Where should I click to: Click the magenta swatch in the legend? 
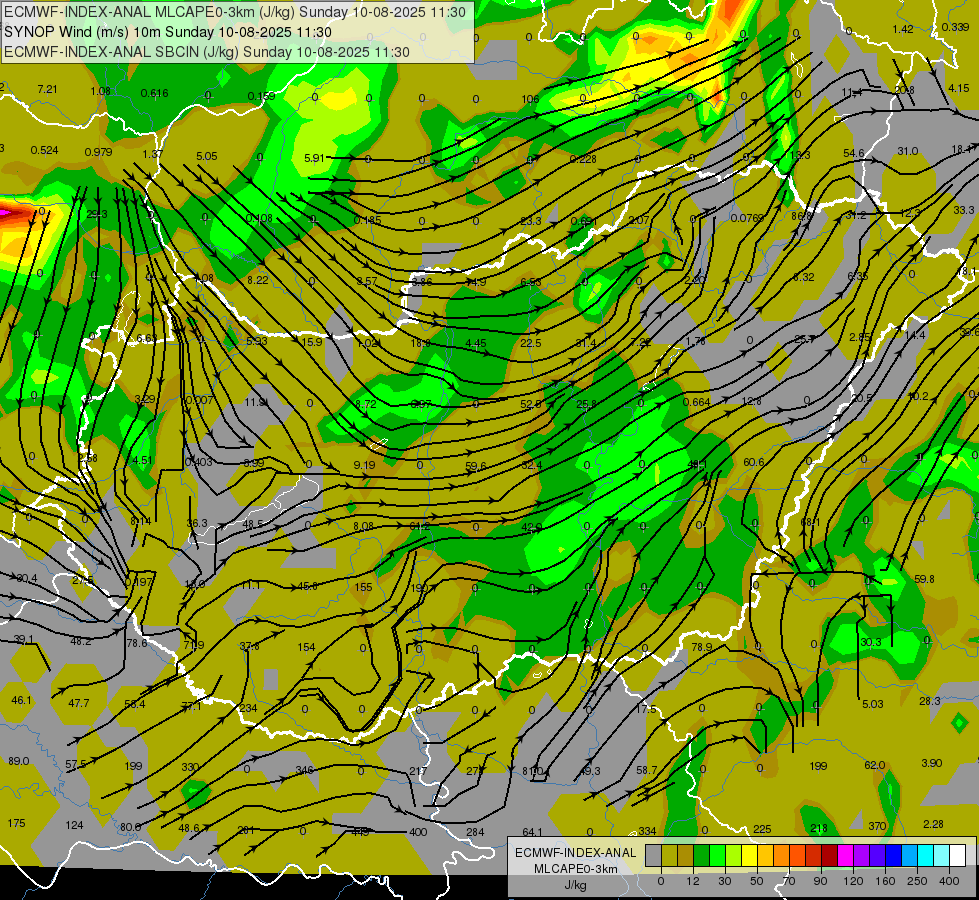tap(845, 855)
